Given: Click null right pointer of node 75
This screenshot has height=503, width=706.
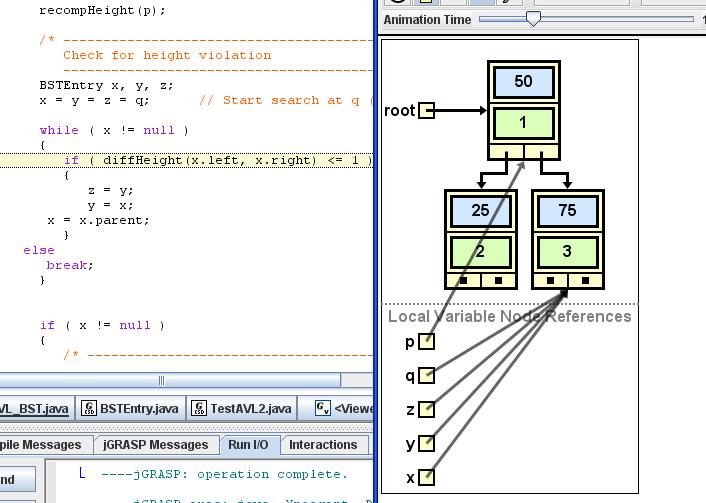Looking at the screenshot, I should coord(585,281).
